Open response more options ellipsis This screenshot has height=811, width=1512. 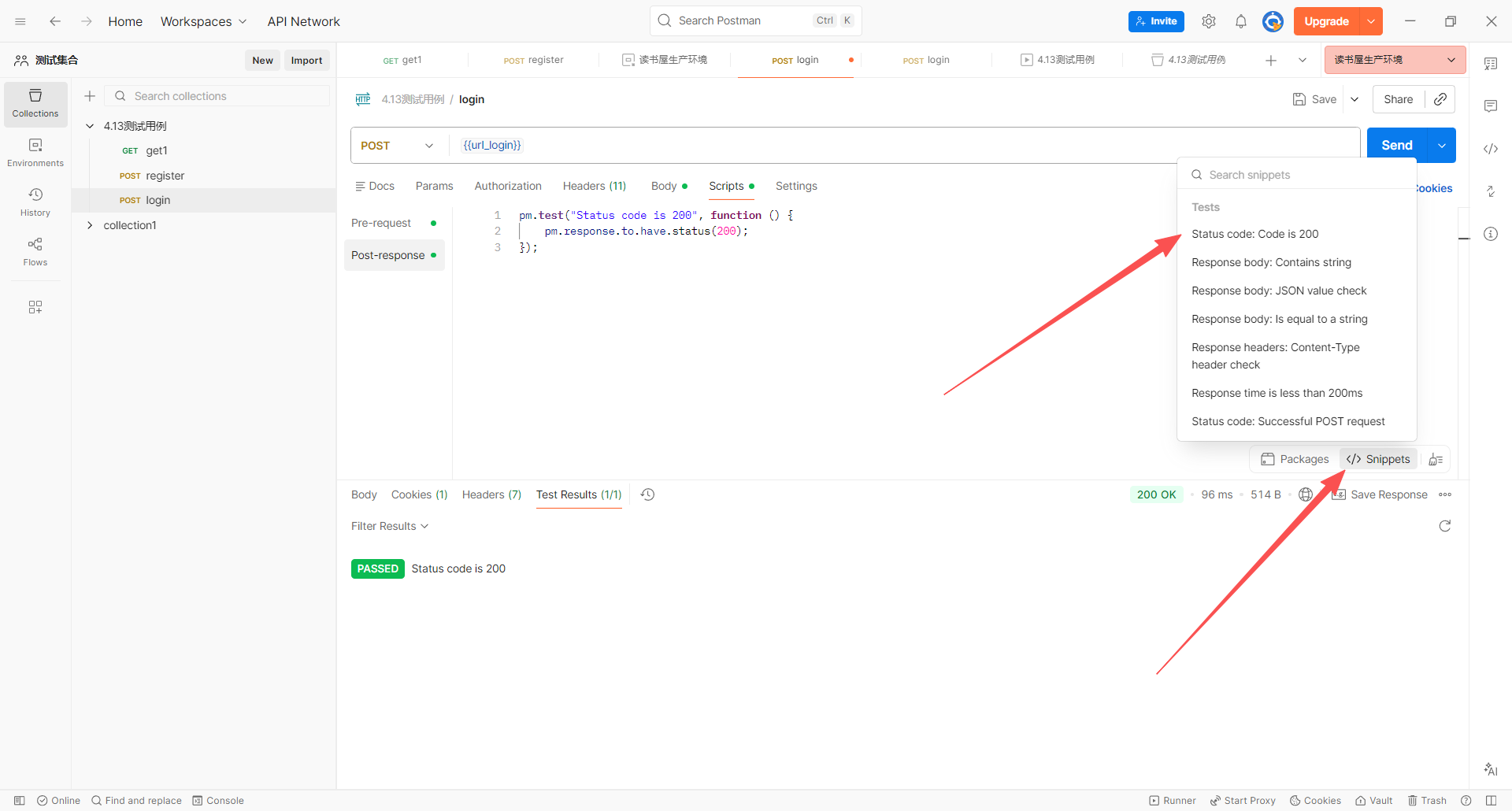(x=1445, y=494)
